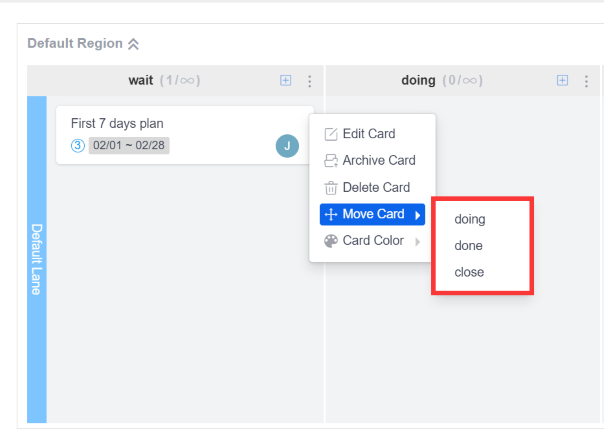The image size is (604, 433).
Task: Click the add card icon in doing column
Action: tap(562, 81)
